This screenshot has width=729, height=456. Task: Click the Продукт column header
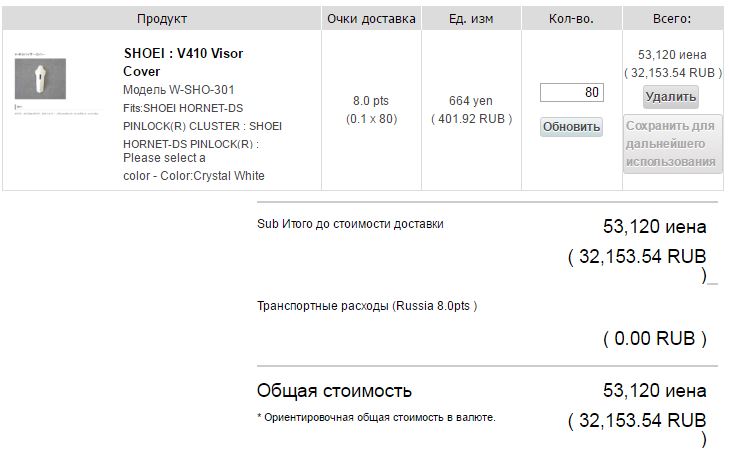[162, 19]
